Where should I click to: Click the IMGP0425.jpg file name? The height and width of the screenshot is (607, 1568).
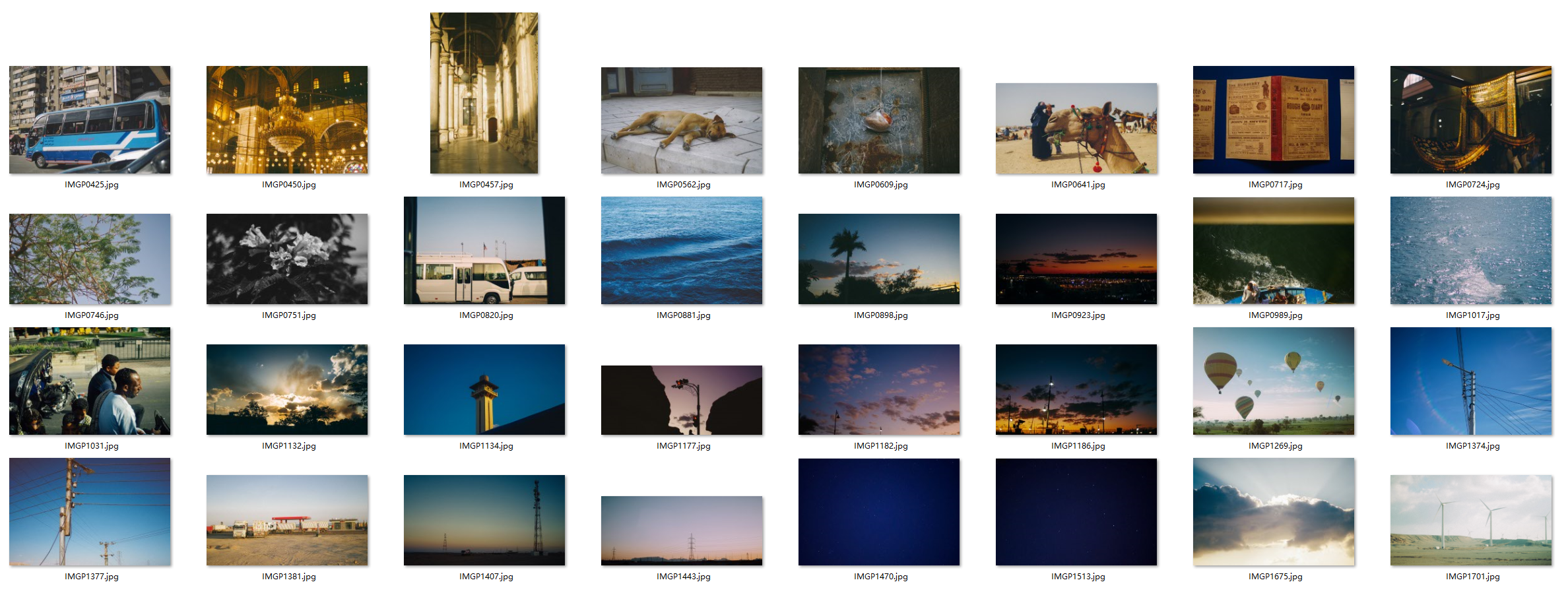92,185
